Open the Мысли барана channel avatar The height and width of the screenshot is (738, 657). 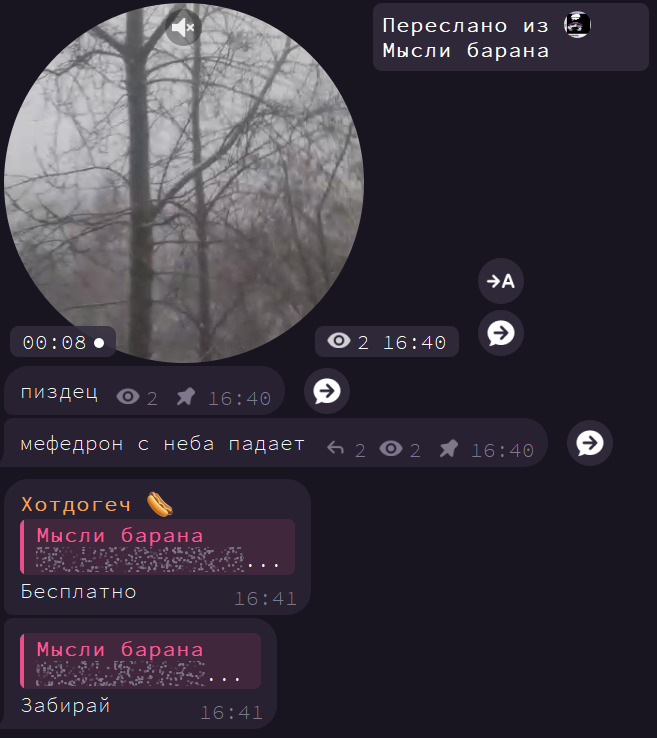577,24
